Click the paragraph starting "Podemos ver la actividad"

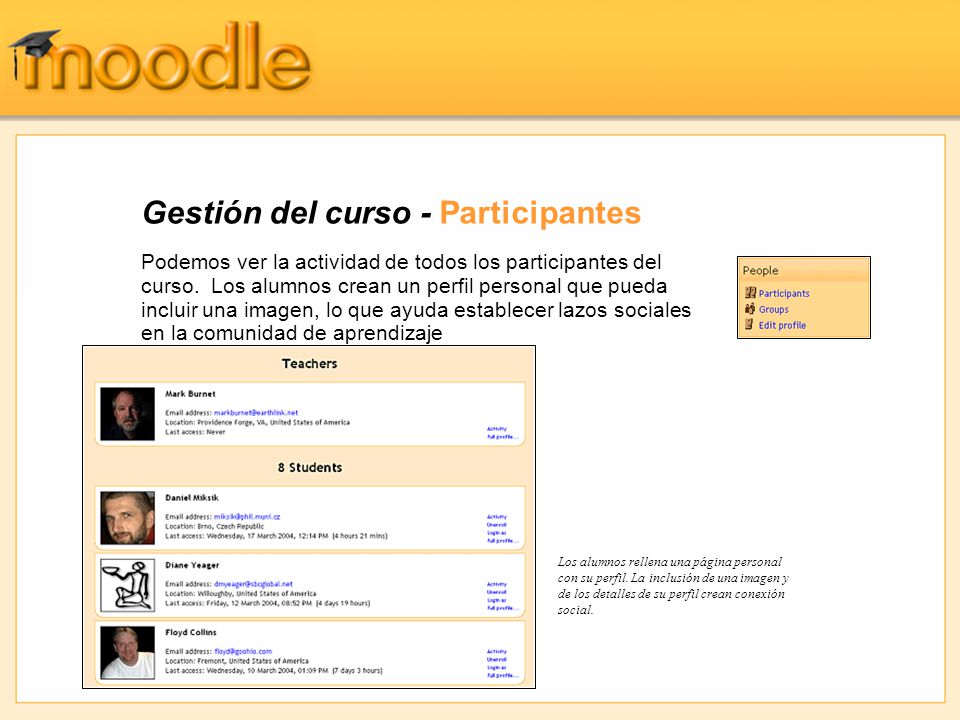[416, 298]
